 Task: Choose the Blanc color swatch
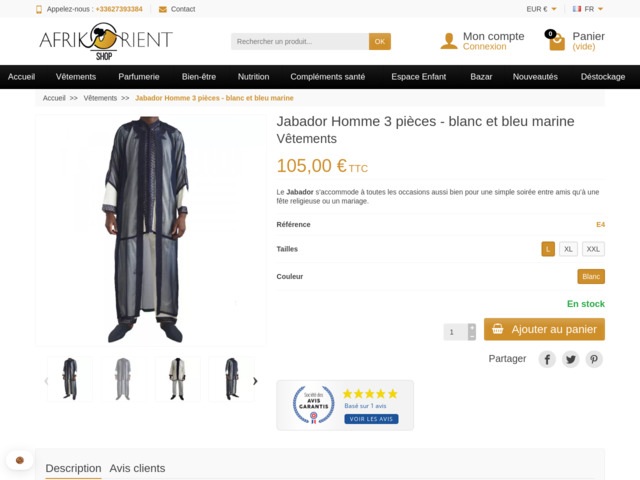[x=591, y=276]
